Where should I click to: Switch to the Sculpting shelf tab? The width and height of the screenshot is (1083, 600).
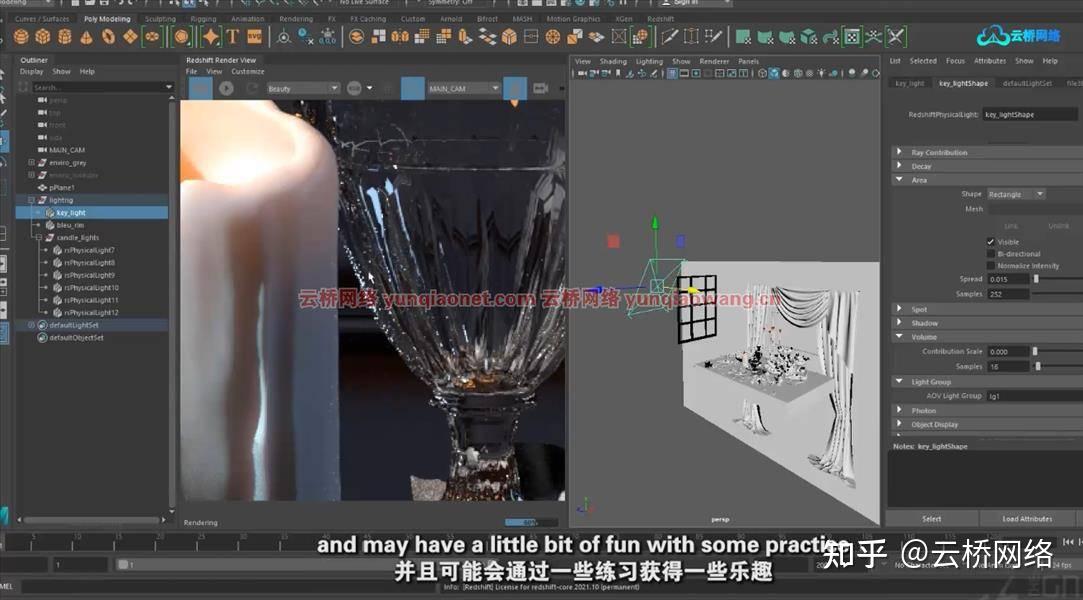(x=159, y=18)
